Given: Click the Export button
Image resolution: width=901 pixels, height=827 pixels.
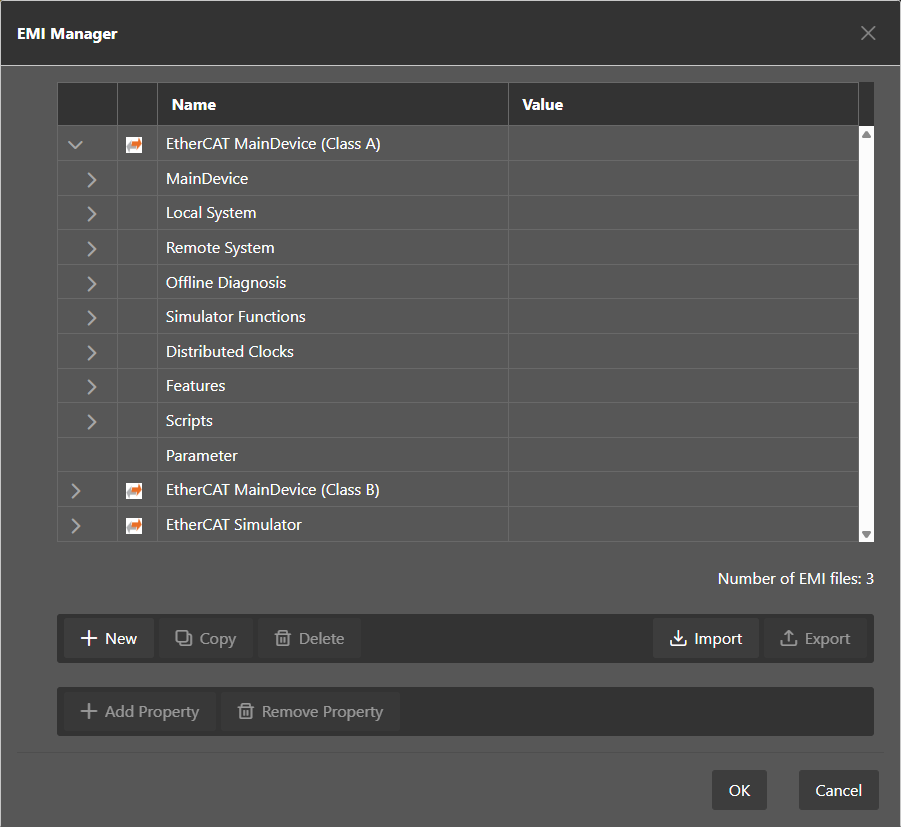Looking at the screenshot, I should click(x=815, y=638).
